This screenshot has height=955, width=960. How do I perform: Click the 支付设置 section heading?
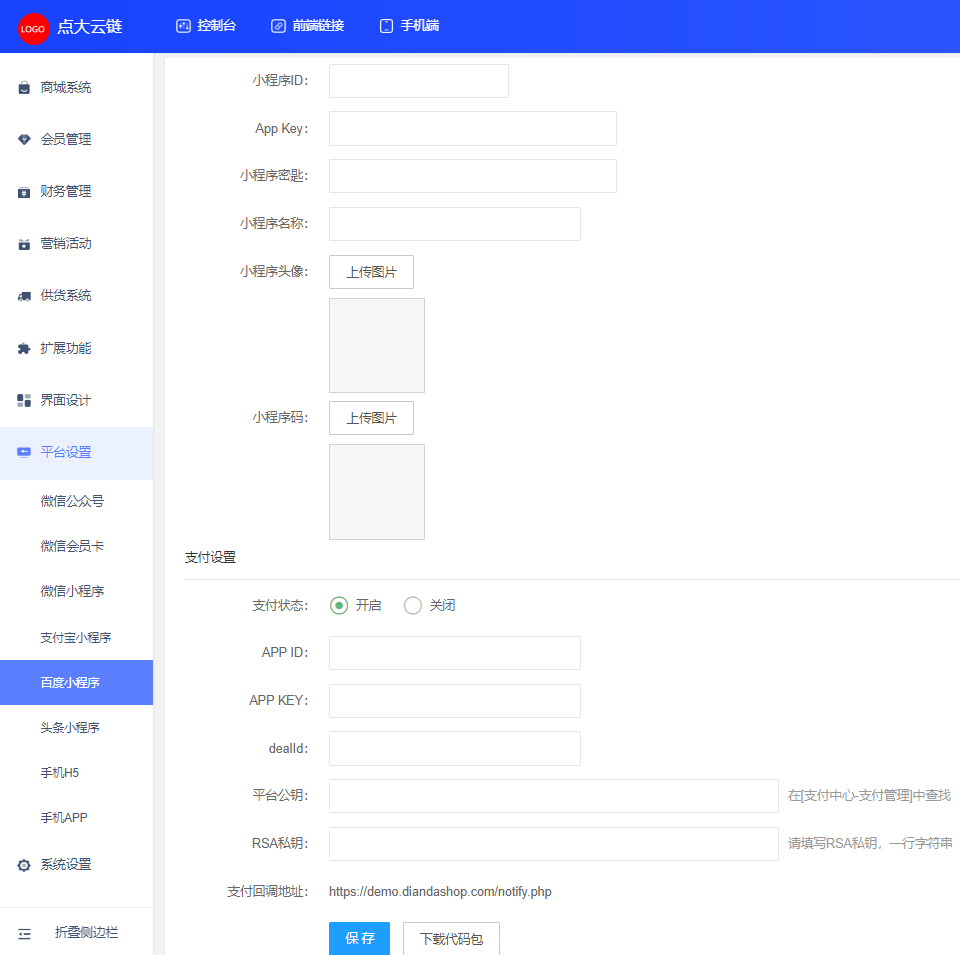(211, 558)
